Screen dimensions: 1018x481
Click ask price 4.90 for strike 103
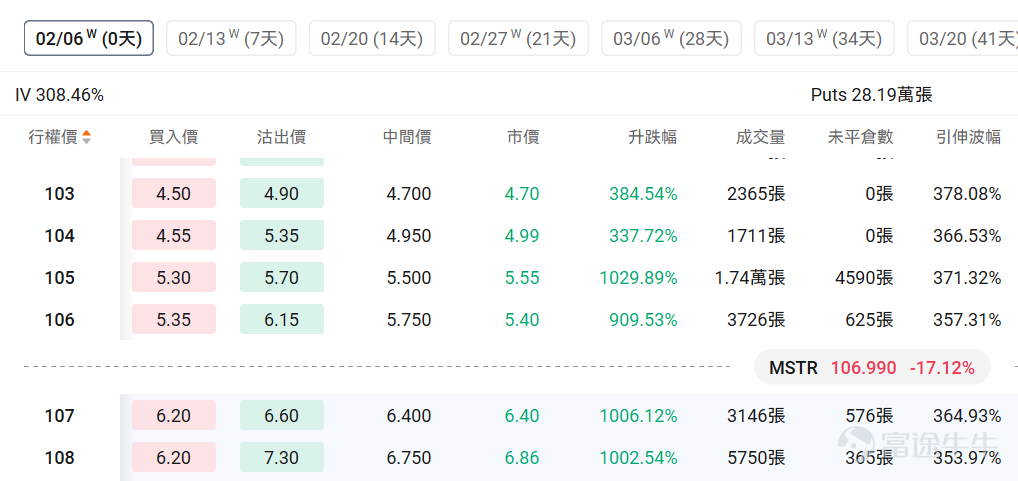[282, 193]
